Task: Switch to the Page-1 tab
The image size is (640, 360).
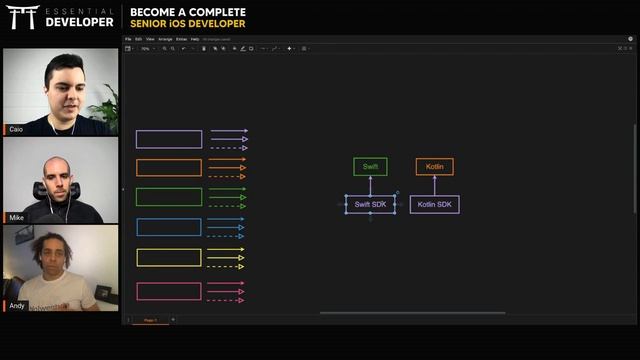Action: pyautogui.click(x=151, y=320)
